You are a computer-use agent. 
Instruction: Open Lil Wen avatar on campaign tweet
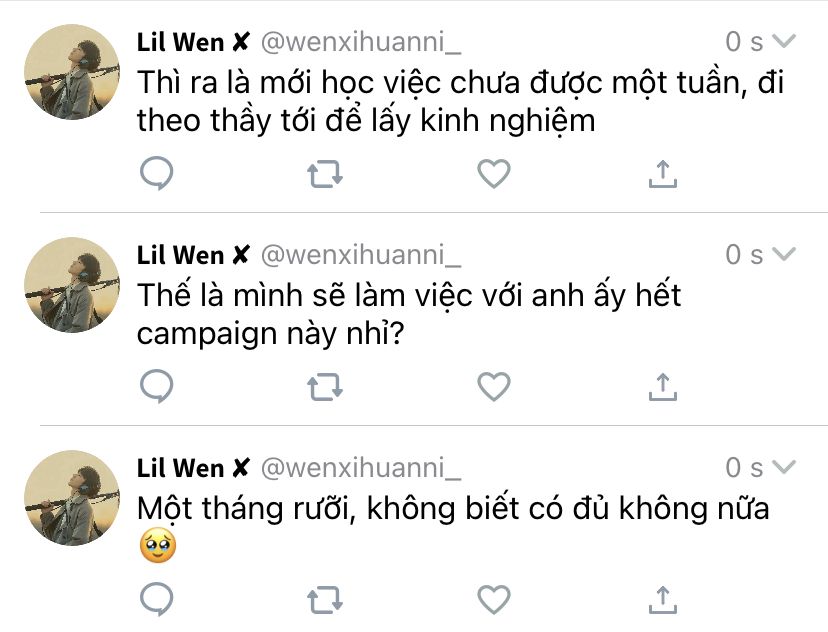(x=72, y=285)
